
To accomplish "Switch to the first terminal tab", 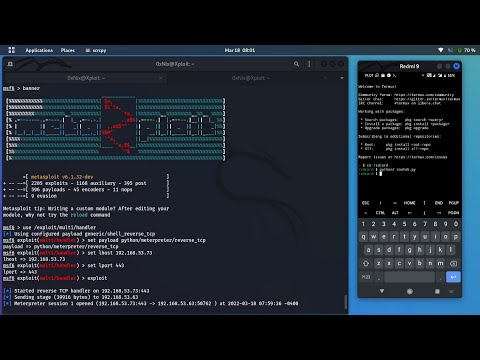I will click(85, 78).
